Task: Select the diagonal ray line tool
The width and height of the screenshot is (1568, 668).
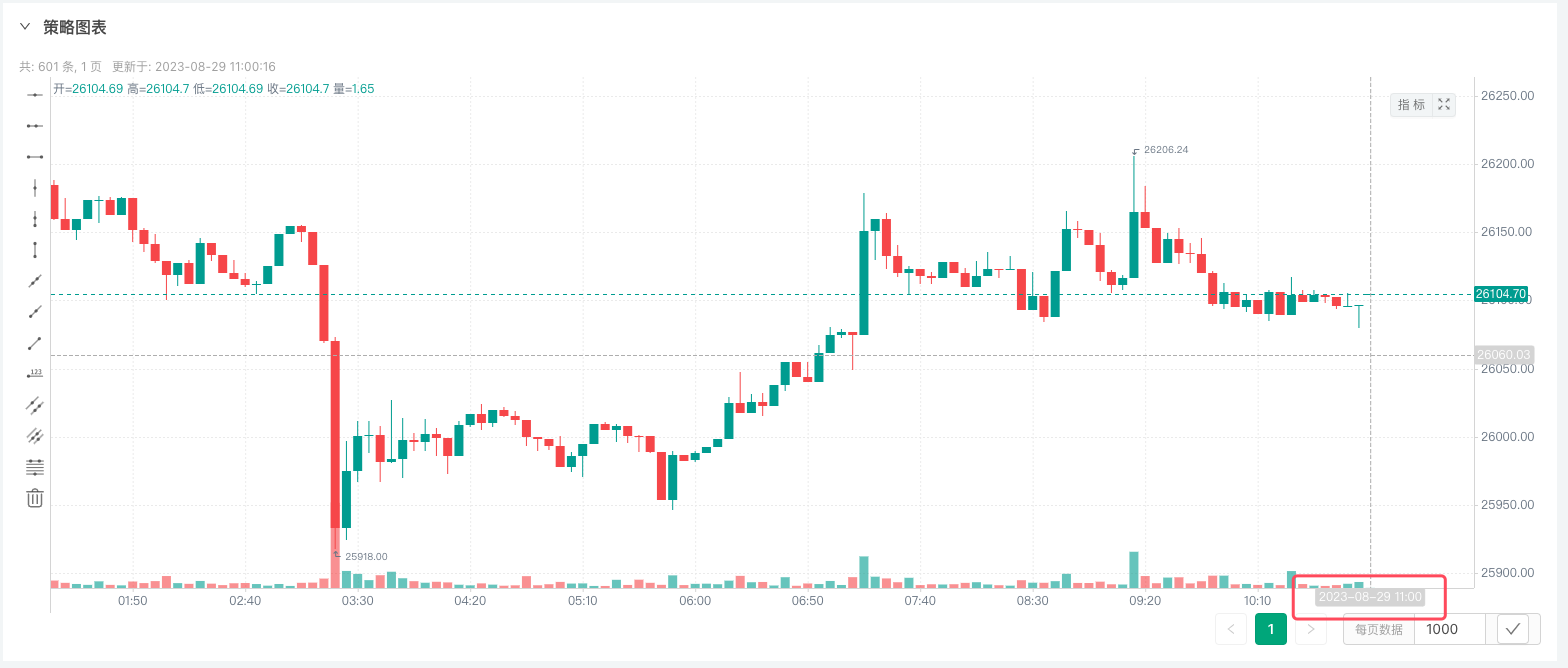Action: (35, 312)
